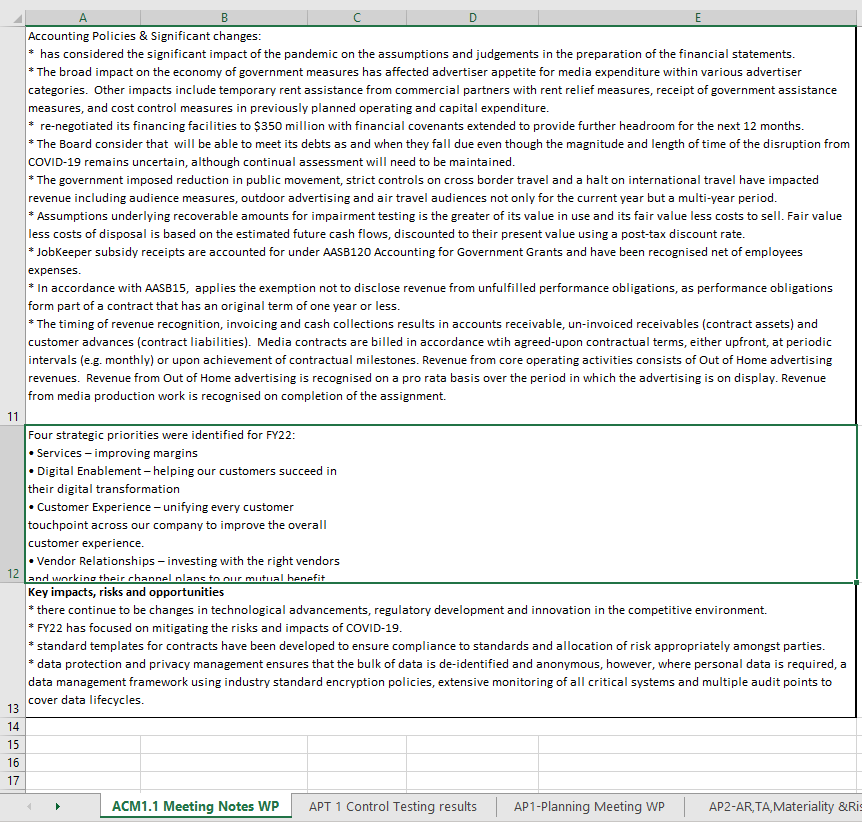Select column B header

click(x=224, y=18)
